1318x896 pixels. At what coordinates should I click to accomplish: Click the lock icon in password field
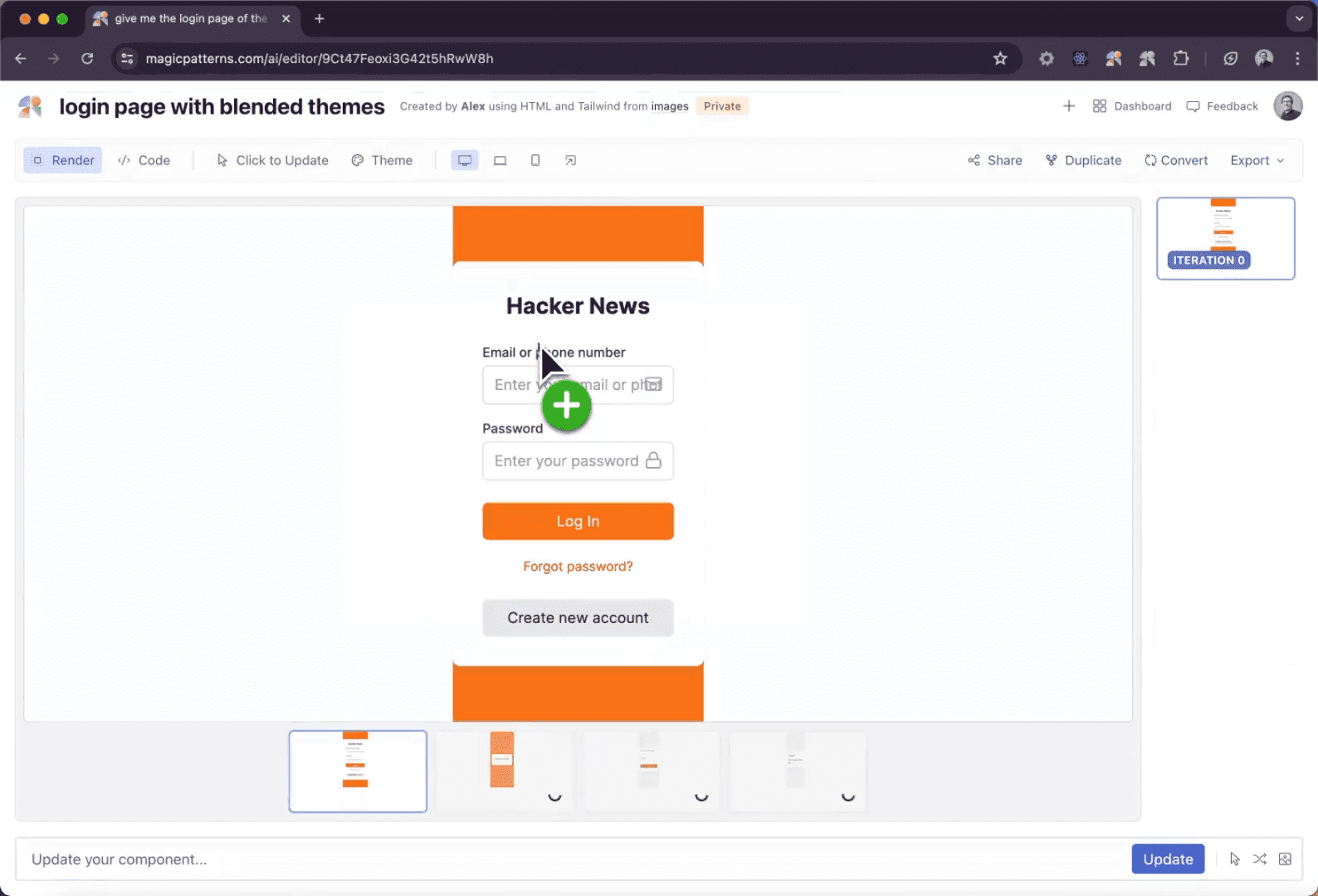[x=653, y=460]
